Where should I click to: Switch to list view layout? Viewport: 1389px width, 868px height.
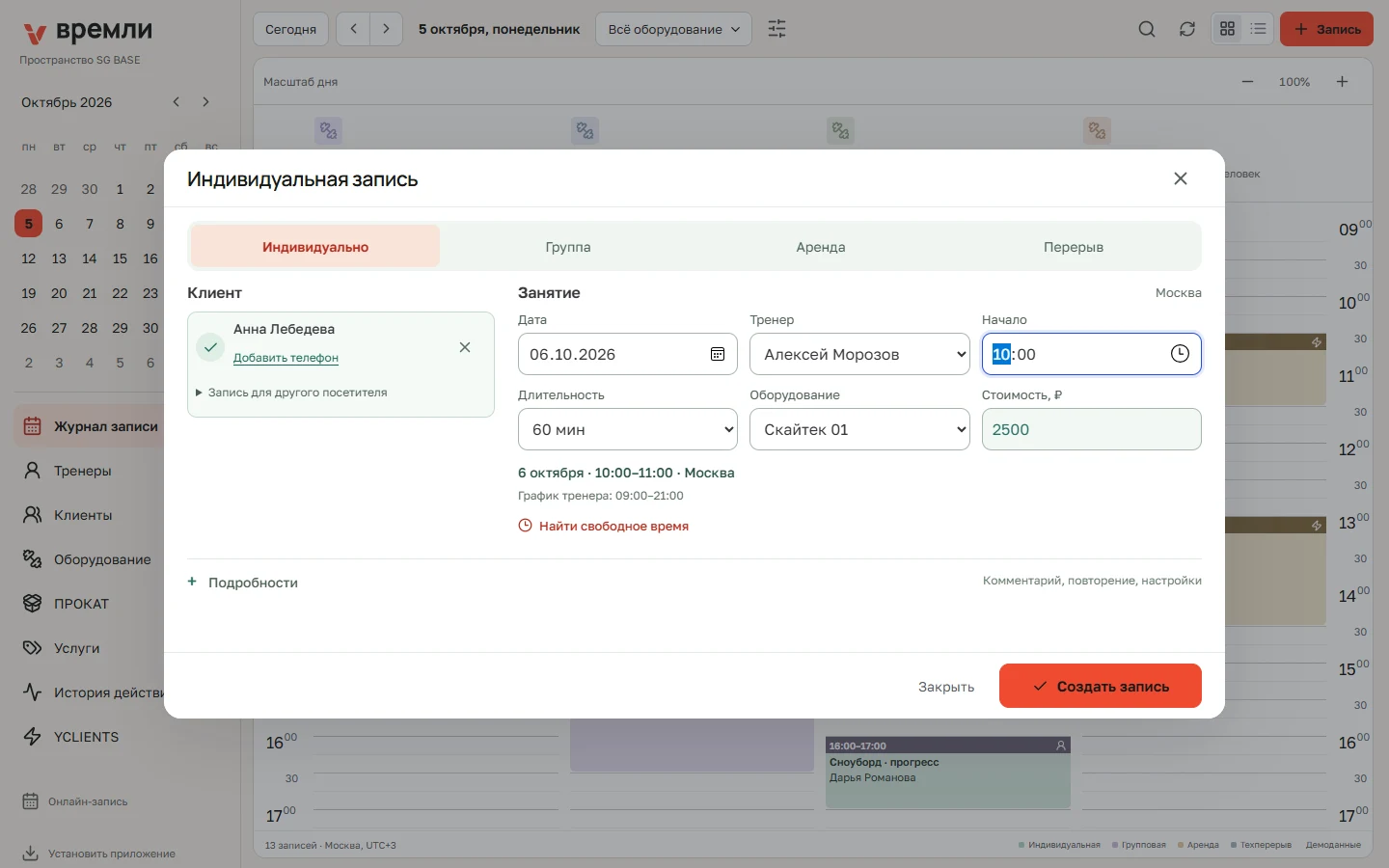point(1258,29)
